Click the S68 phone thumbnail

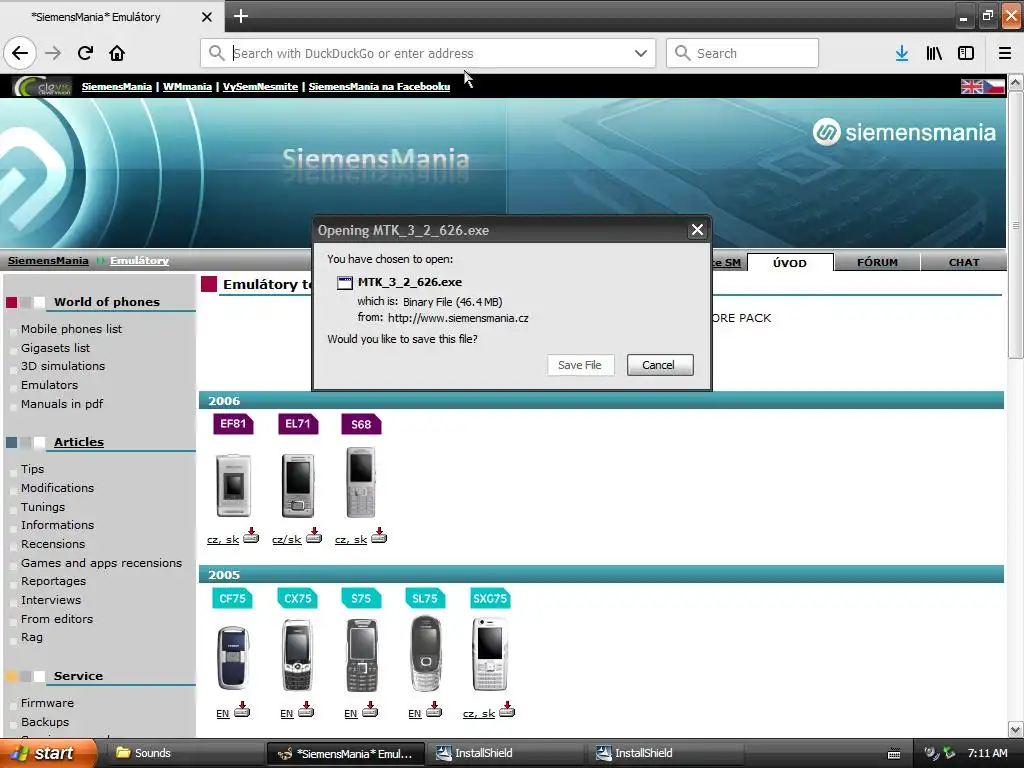click(x=360, y=482)
